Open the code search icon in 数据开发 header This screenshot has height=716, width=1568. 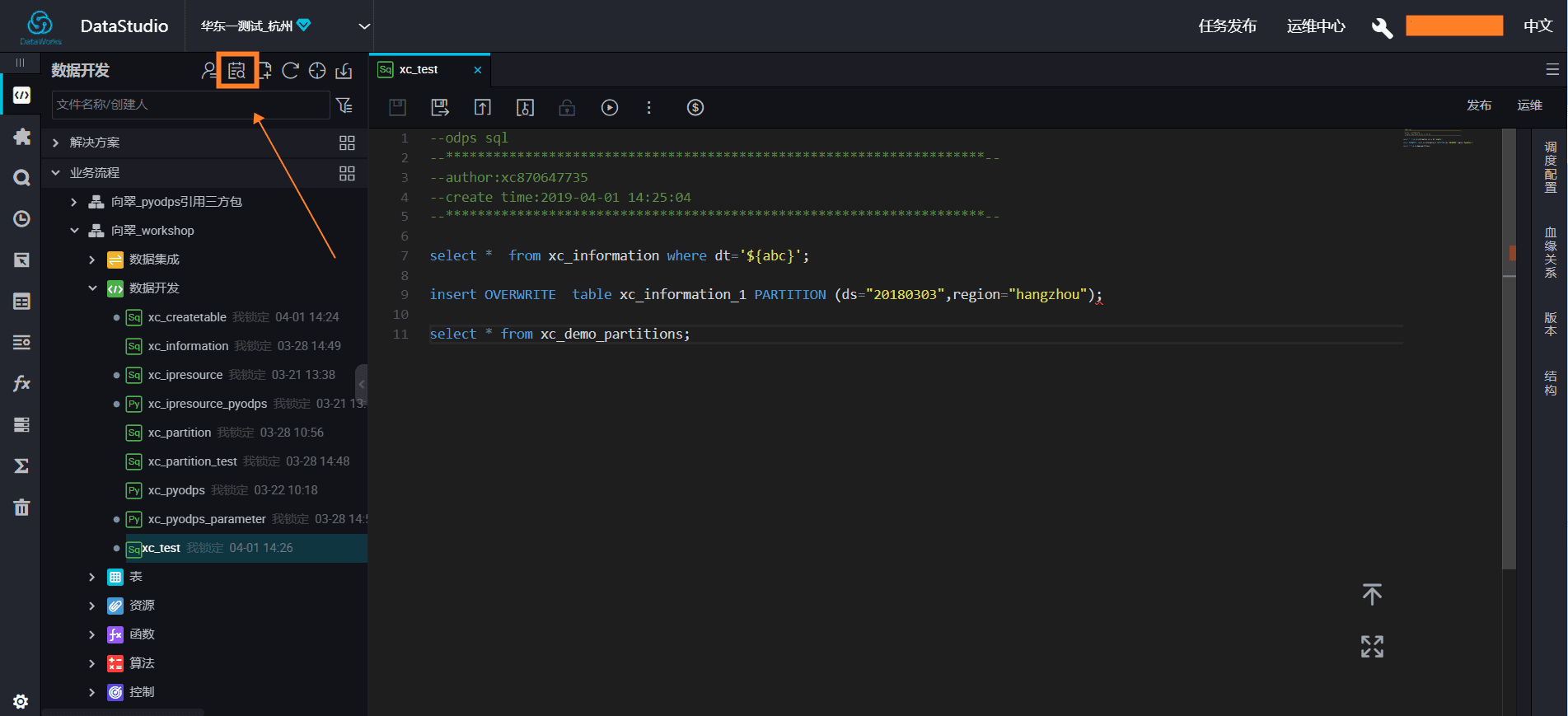pyautogui.click(x=236, y=71)
